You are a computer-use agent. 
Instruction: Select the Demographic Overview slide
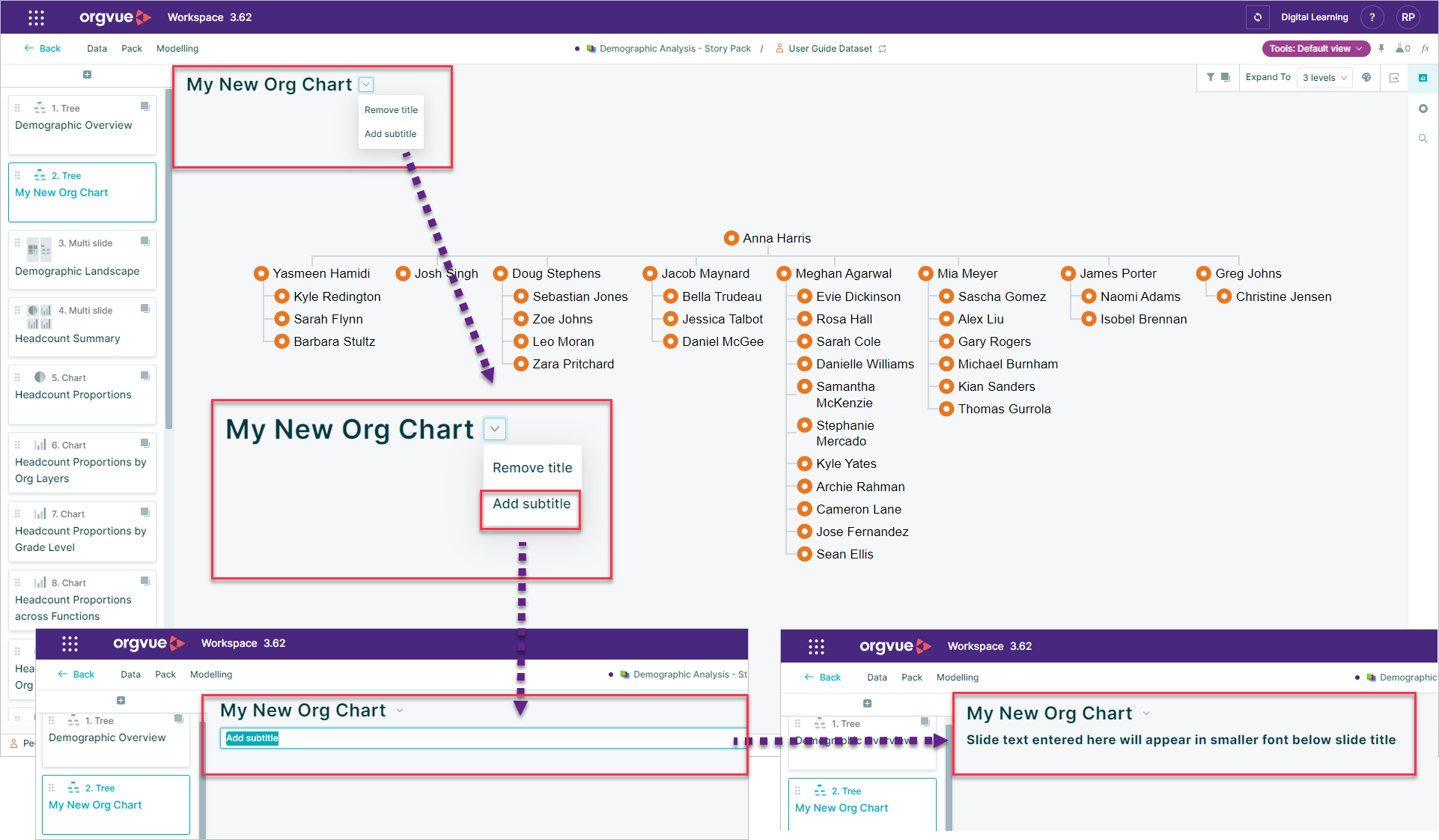[82, 124]
